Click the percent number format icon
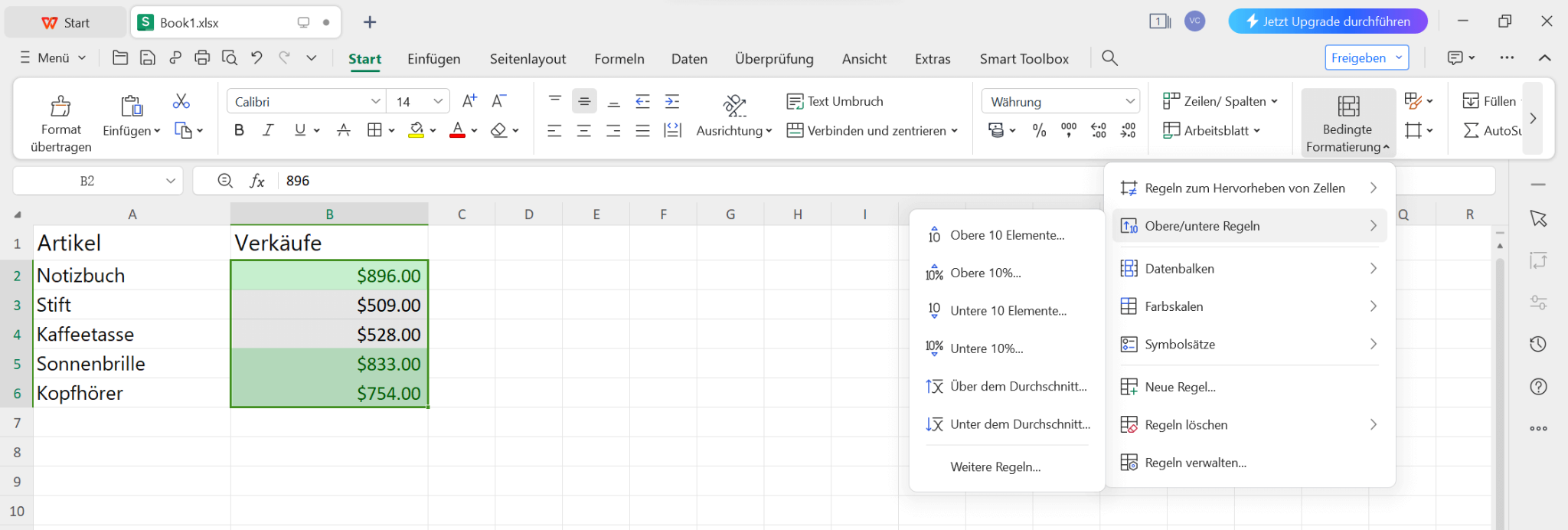This screenshot has width=1568, height=530. click(x=1039, y=131)
